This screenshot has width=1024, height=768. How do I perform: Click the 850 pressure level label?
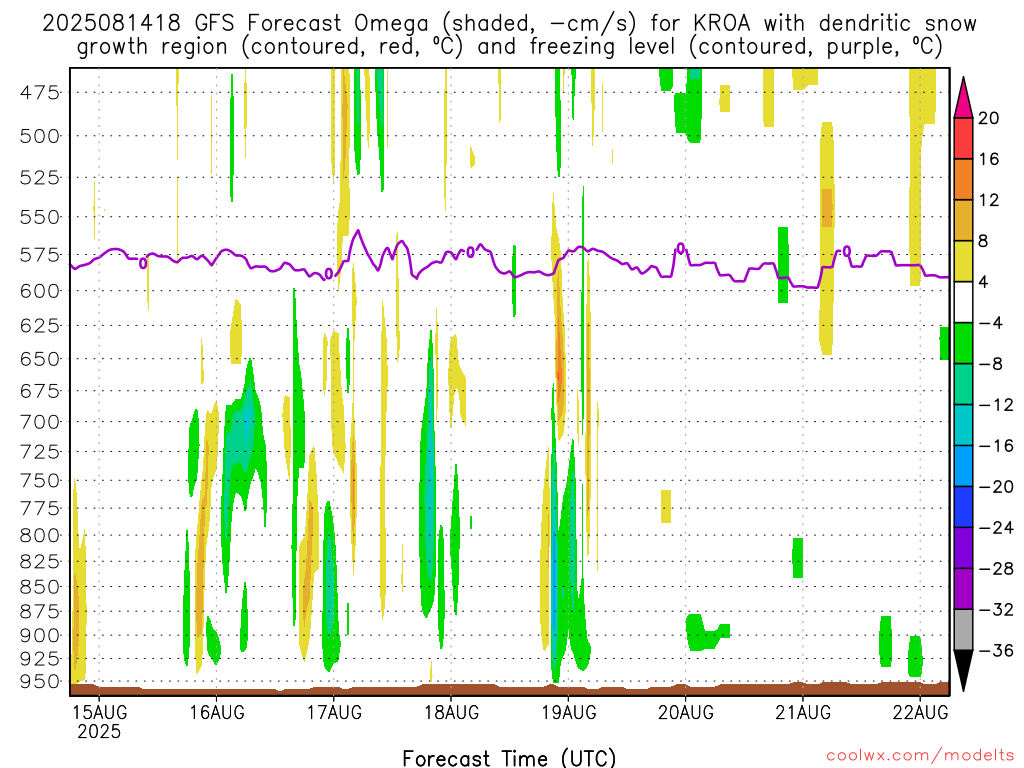pos(40,587)
